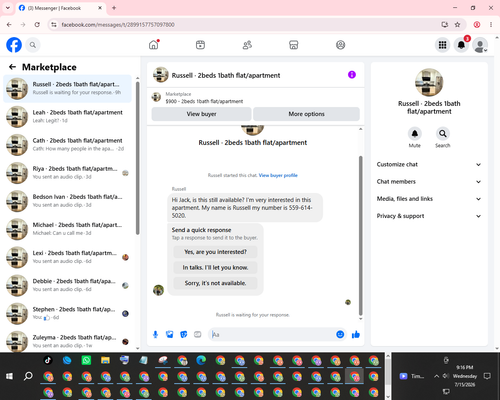500x400 pixels.
Task: Open the purple conversation information icon
Action: (x=352, y=75)
